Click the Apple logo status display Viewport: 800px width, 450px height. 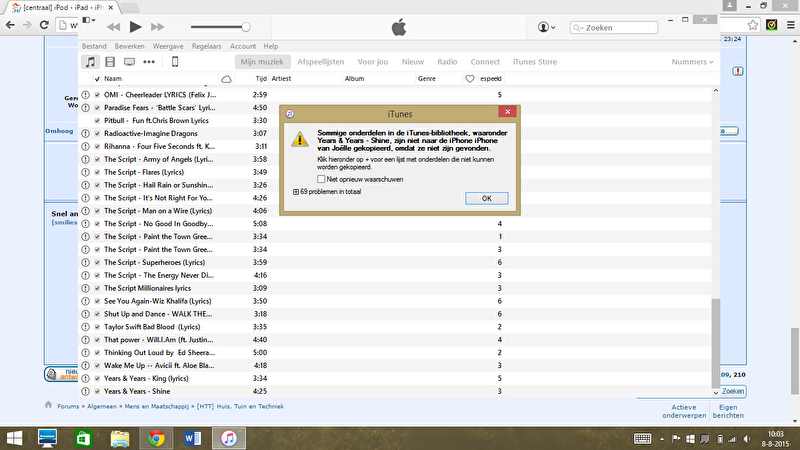(x=399, y=27)
